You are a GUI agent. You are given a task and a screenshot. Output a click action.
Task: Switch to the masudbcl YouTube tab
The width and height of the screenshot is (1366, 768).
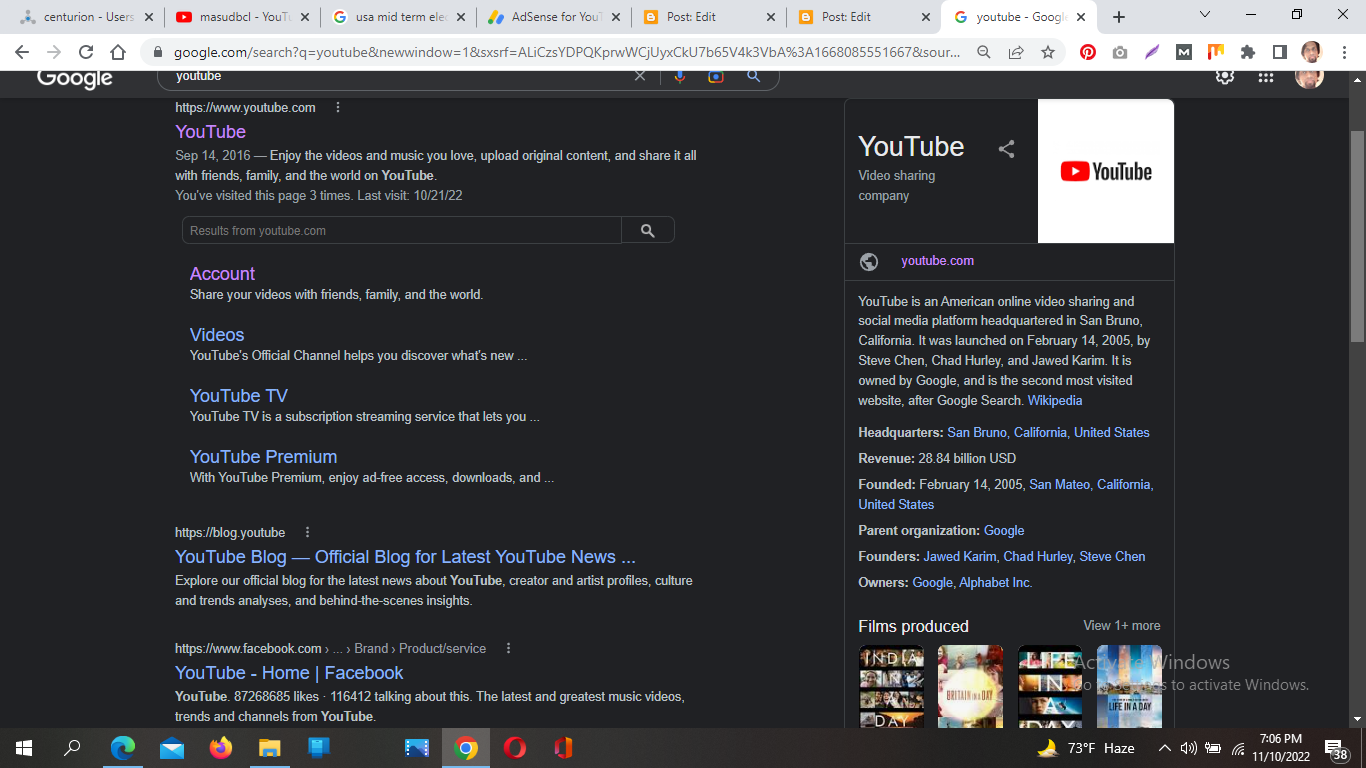coord(244,17)
